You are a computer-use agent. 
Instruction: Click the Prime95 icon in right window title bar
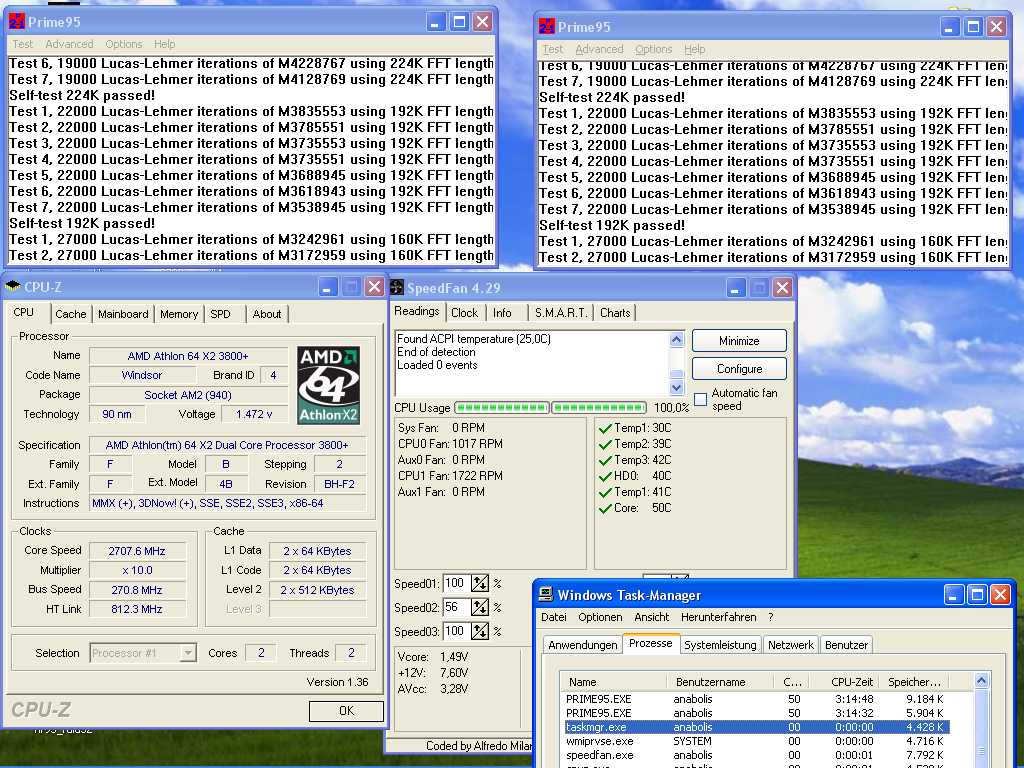pyautogui.click(x=547, y=27)
